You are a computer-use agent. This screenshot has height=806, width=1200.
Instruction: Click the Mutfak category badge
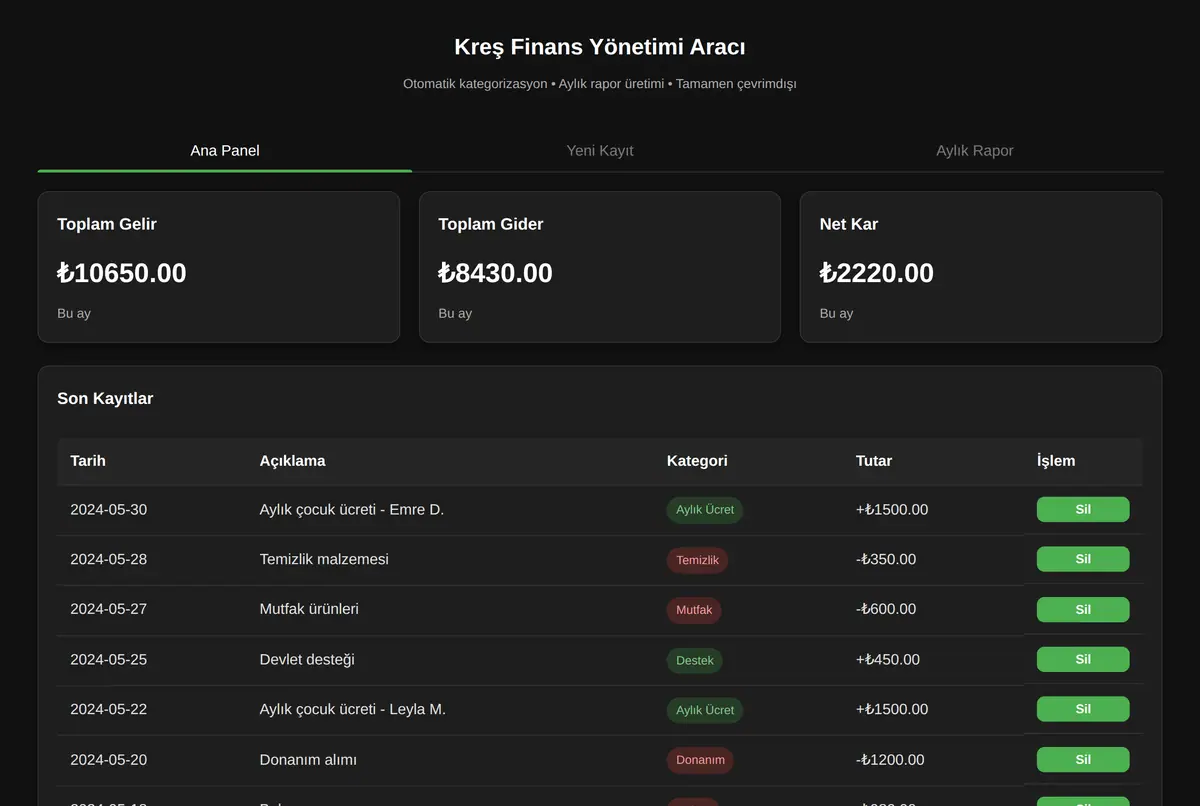coord(694,610)
